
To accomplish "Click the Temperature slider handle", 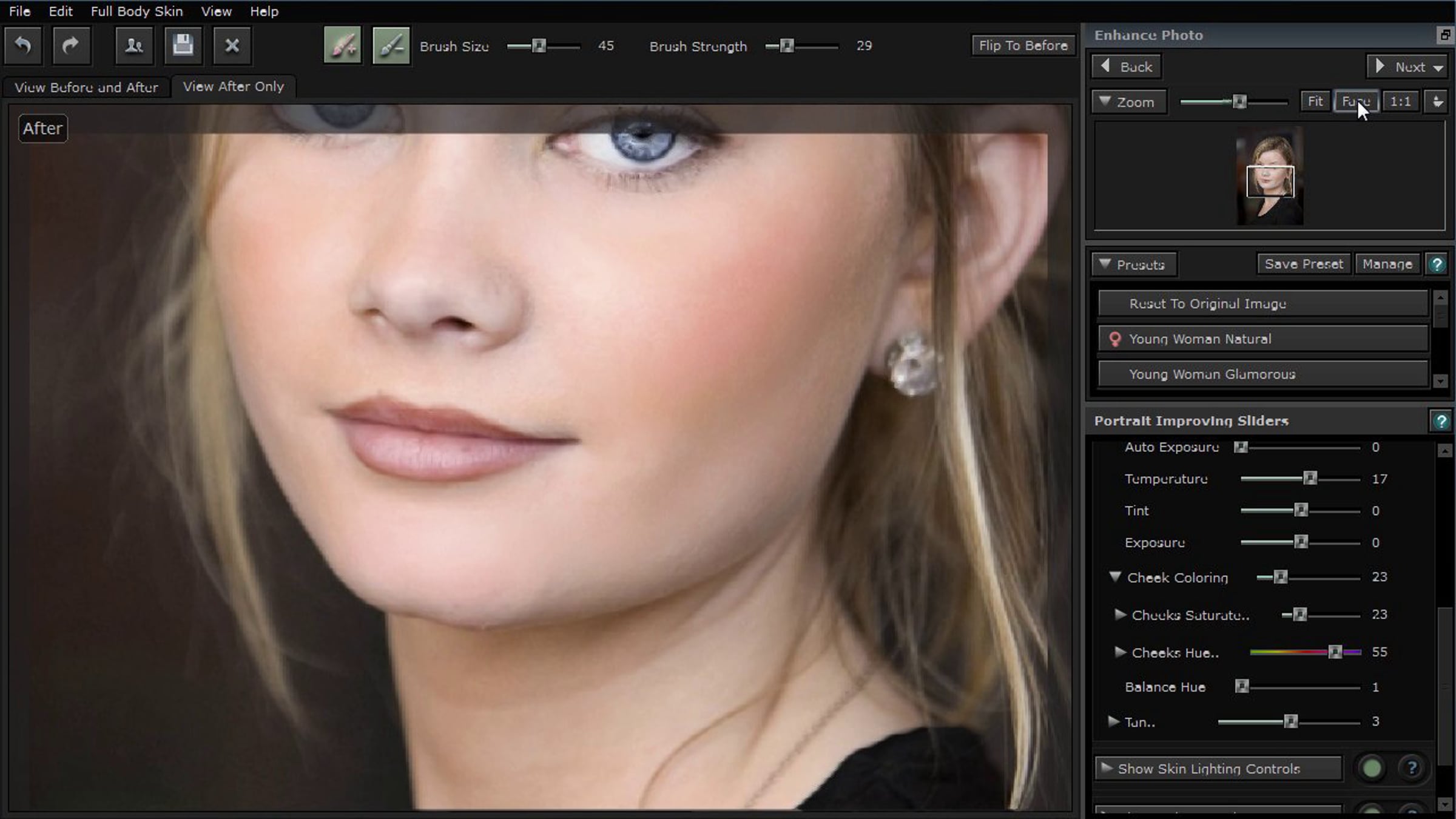I will [x=1310, y=479].
